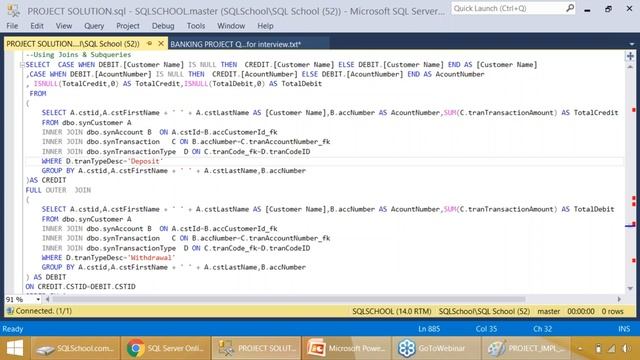Open PROJECT_IMPL taskbar item
Image resolution: width=640 pixels, height=360 pixels.
(527, 348)
